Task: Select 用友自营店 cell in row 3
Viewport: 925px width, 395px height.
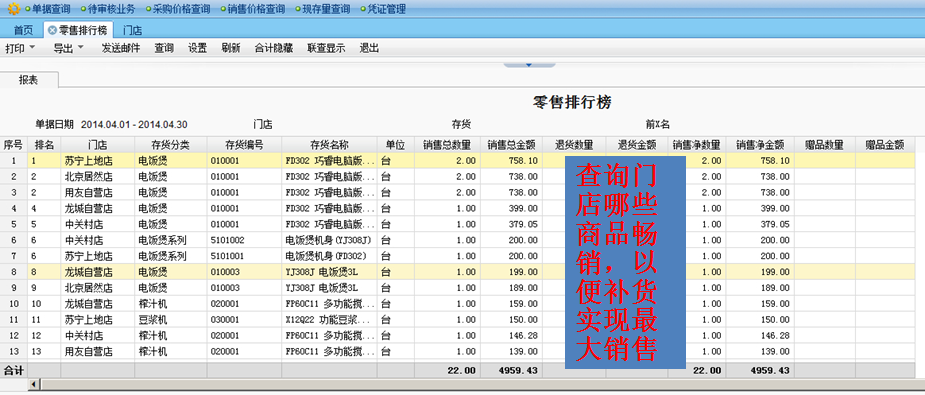Action: pos(98,192)
